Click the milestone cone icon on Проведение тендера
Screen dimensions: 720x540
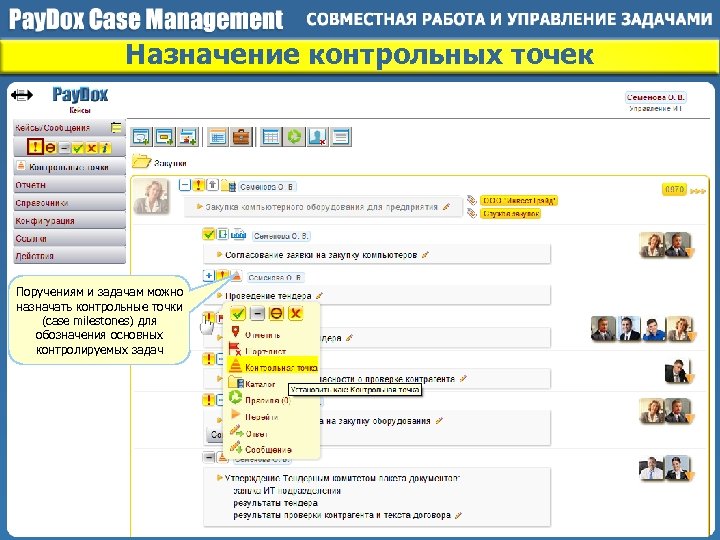pos(236,276)
